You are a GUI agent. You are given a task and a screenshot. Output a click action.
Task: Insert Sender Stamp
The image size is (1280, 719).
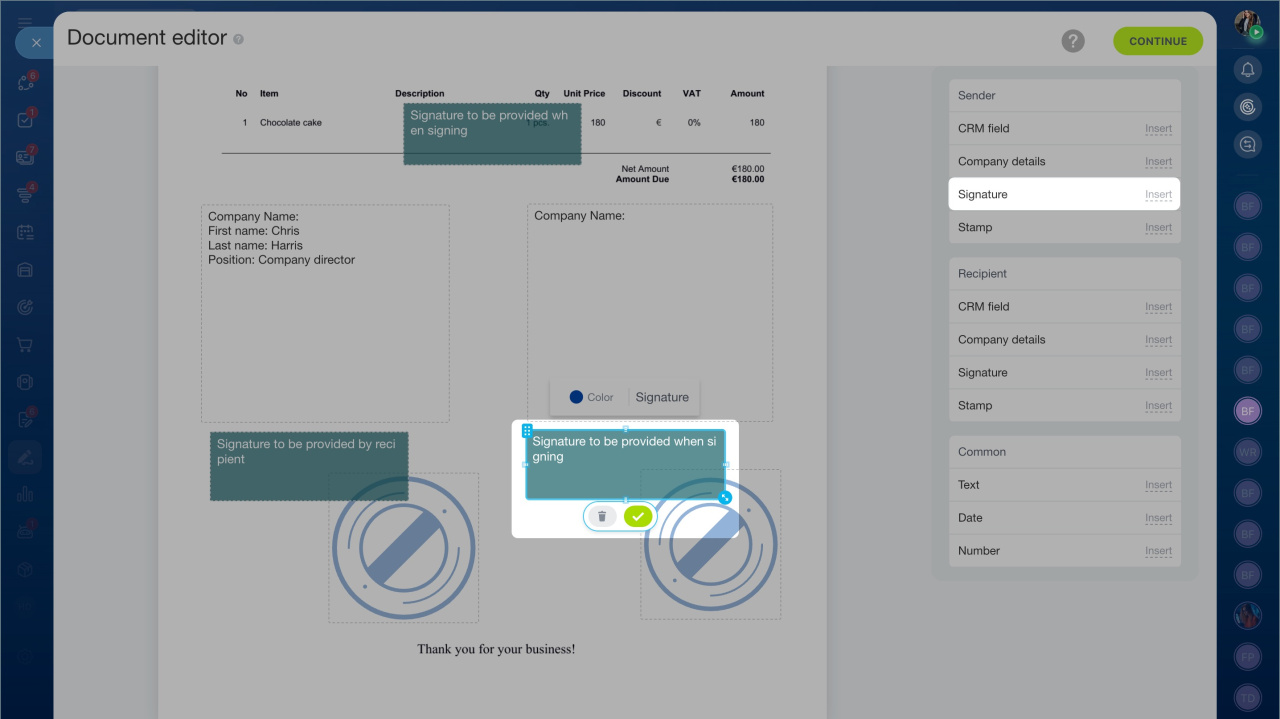(1158, 228)
